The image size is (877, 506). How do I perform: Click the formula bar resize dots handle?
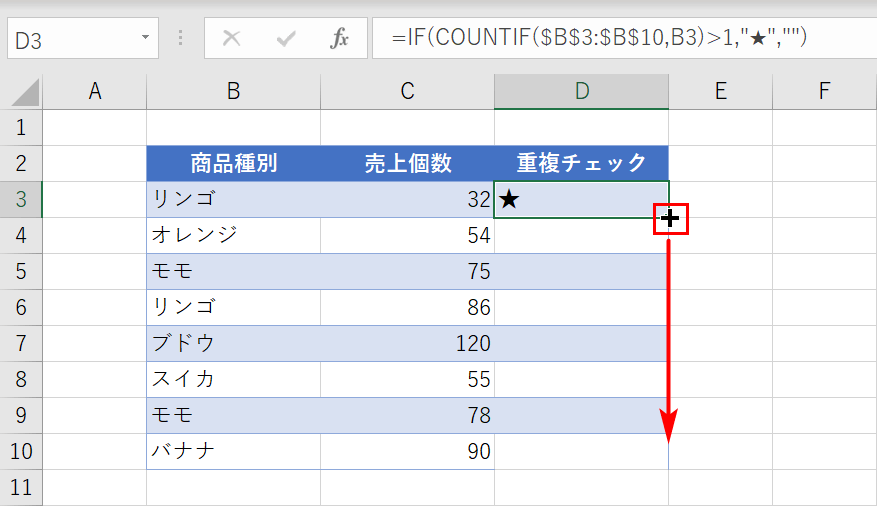(x=181, y=39)
